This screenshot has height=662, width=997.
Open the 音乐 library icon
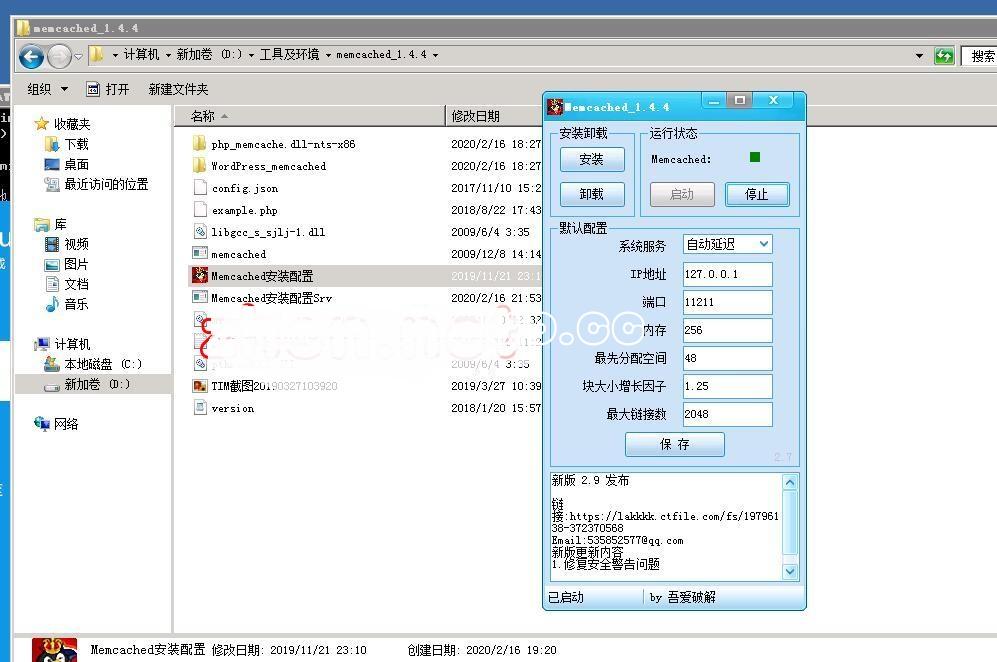52,305
